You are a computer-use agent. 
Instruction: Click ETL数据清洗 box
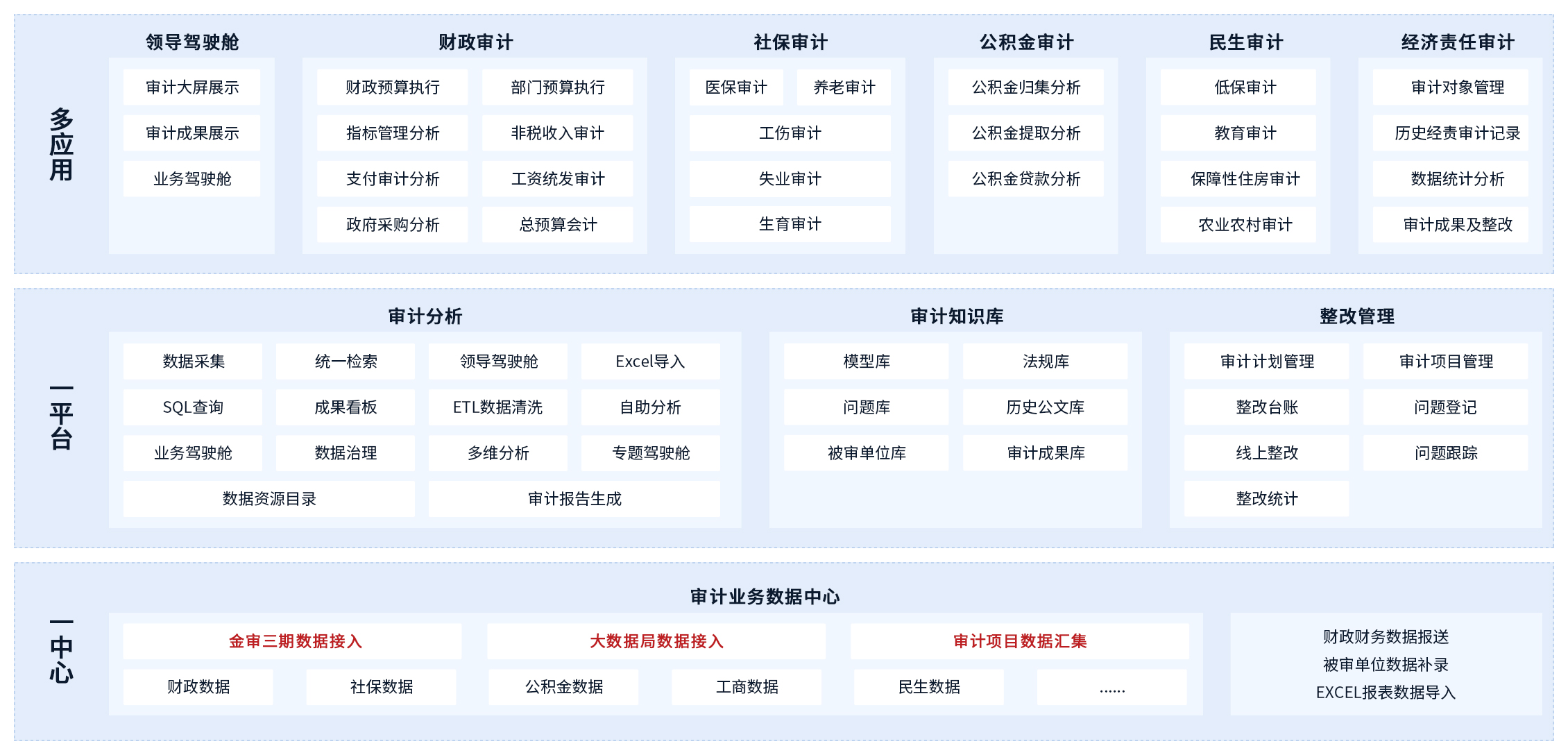point(498,407)
